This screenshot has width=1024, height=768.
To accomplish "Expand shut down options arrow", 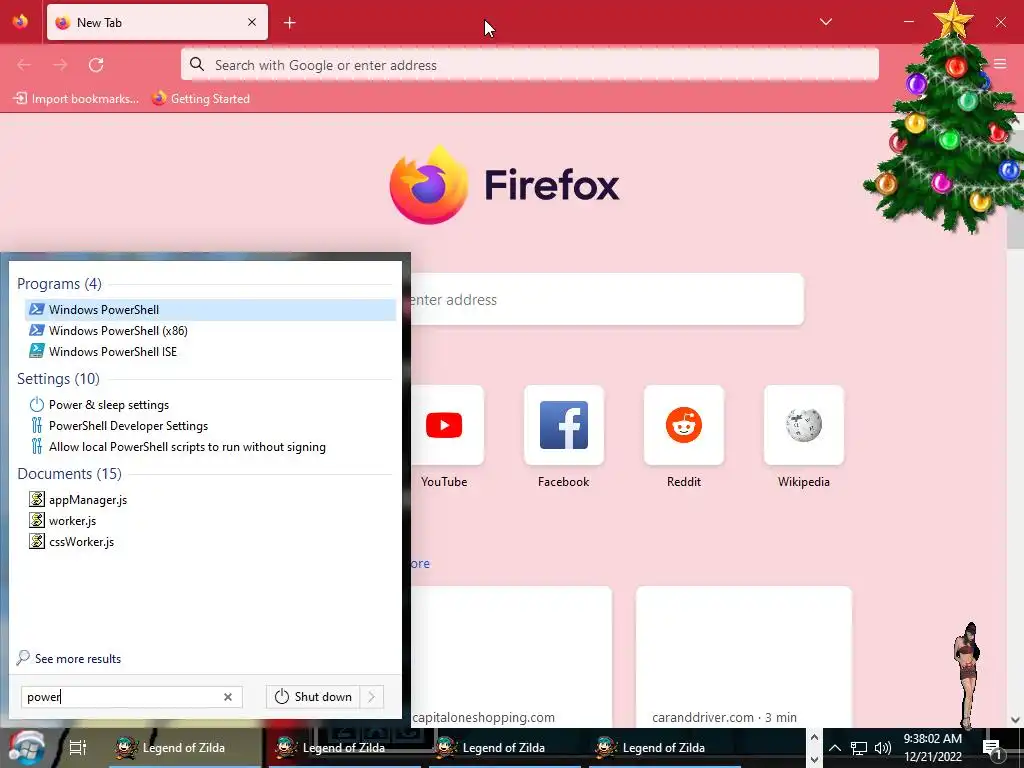I will 372,697.
